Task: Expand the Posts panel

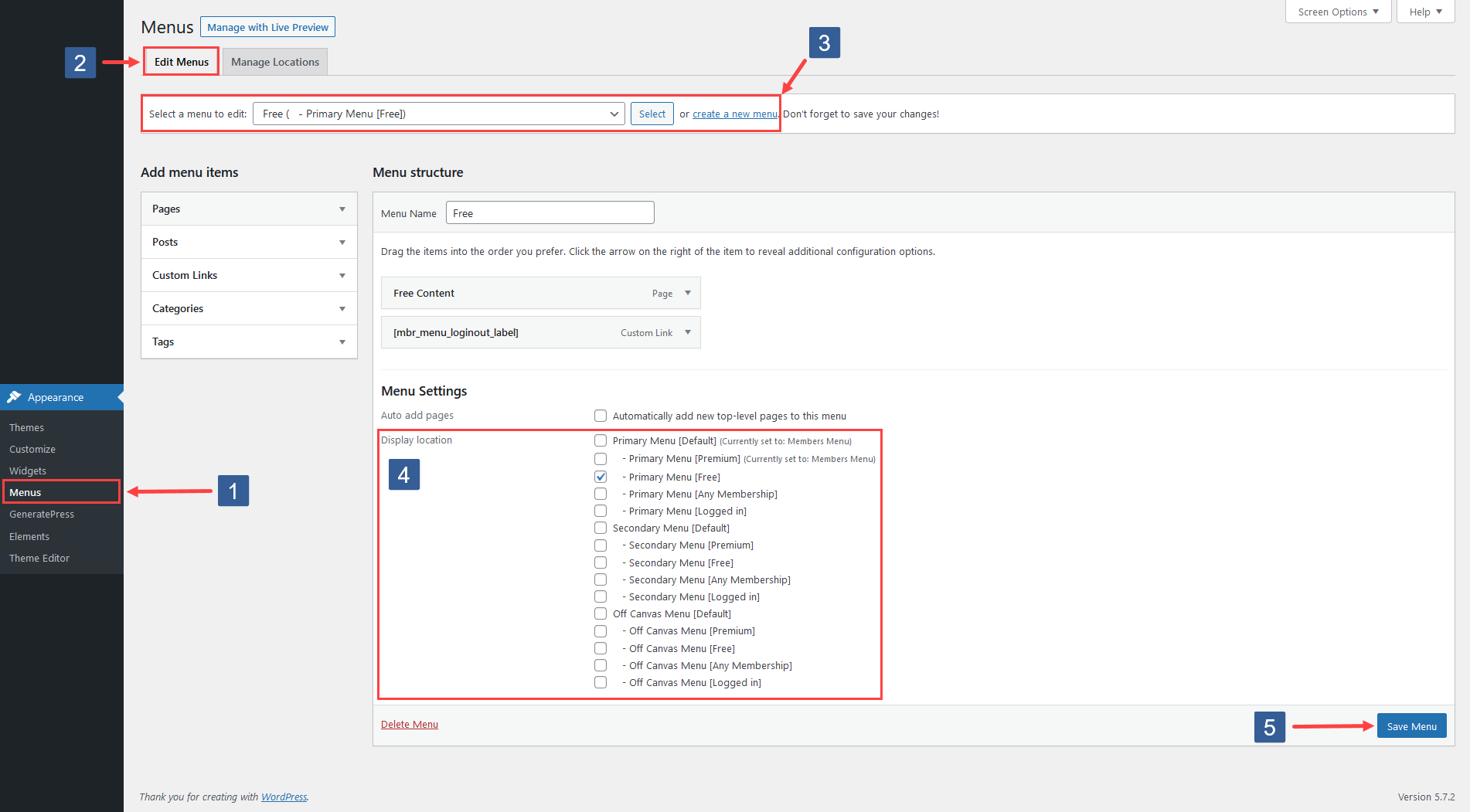Action: click(342, 242)
